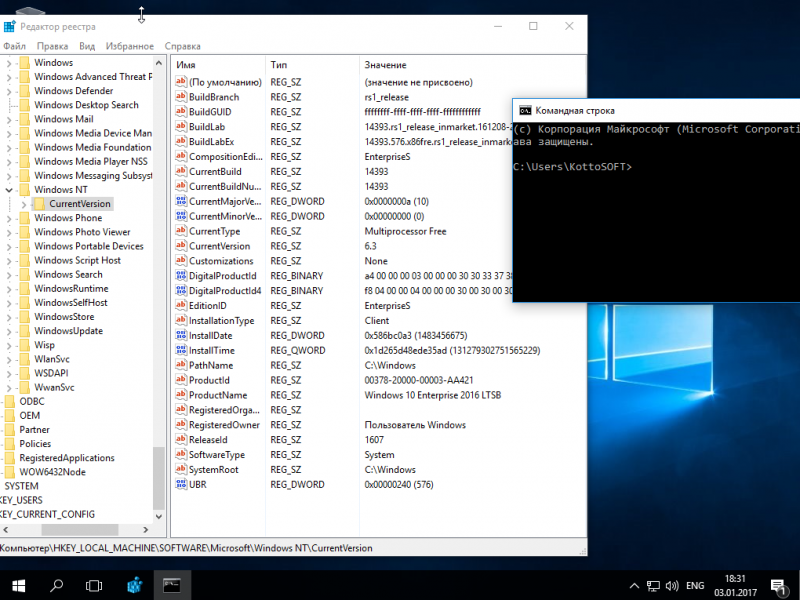Open the Файл menu

click(14, 46)
